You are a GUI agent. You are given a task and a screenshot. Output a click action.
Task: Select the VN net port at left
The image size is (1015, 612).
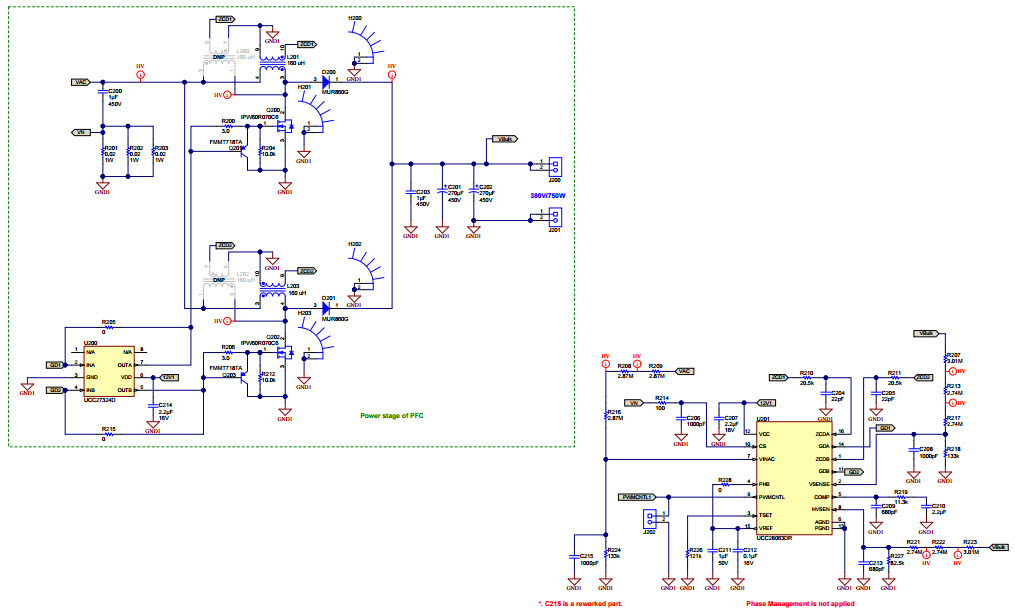tap(81, 132)
